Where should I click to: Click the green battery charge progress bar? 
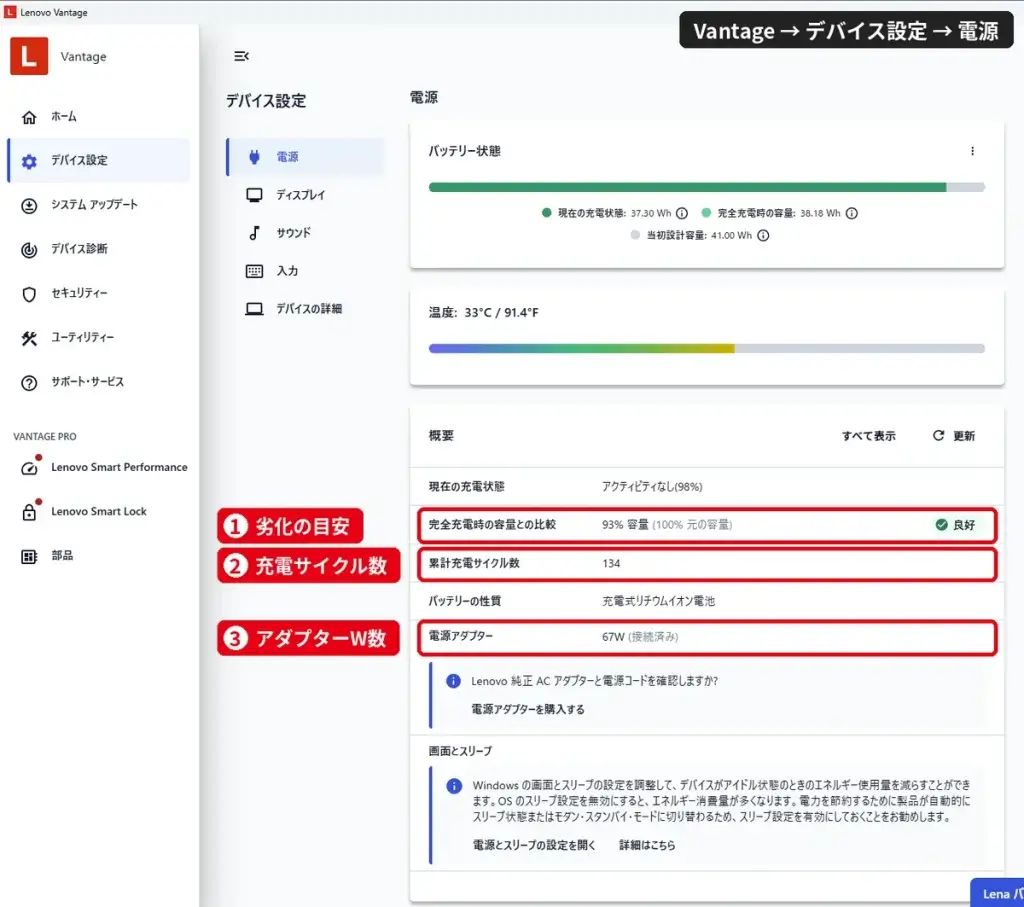click(687, 187)
